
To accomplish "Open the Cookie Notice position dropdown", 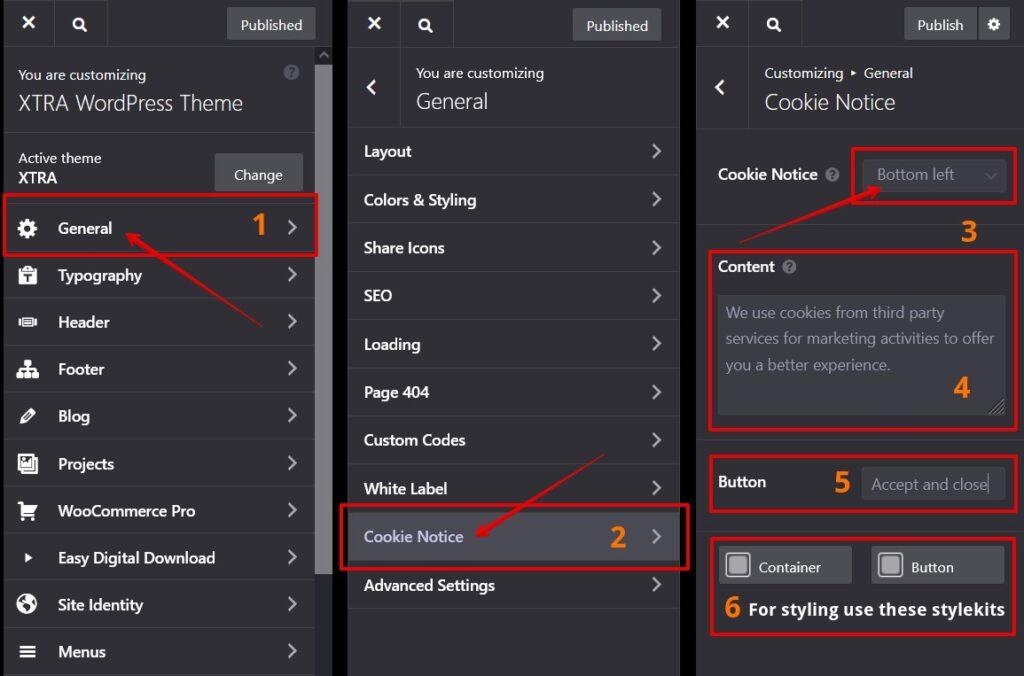I will (x=934, y=174).
